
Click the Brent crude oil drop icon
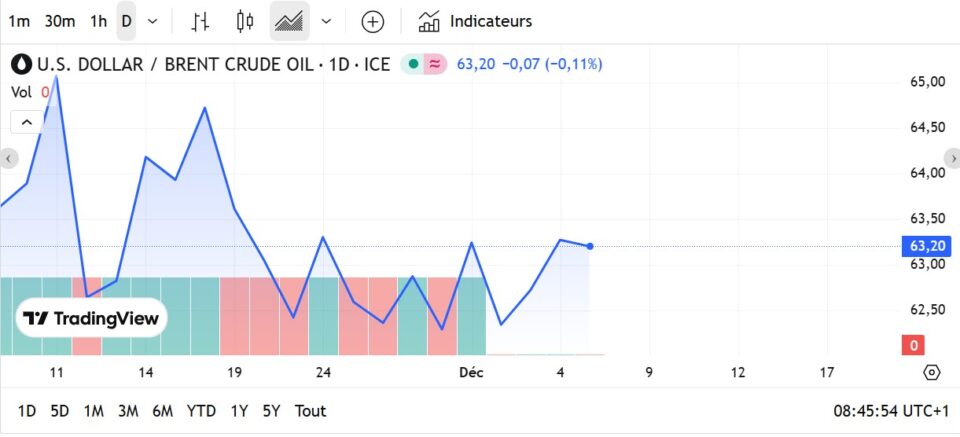22,65
